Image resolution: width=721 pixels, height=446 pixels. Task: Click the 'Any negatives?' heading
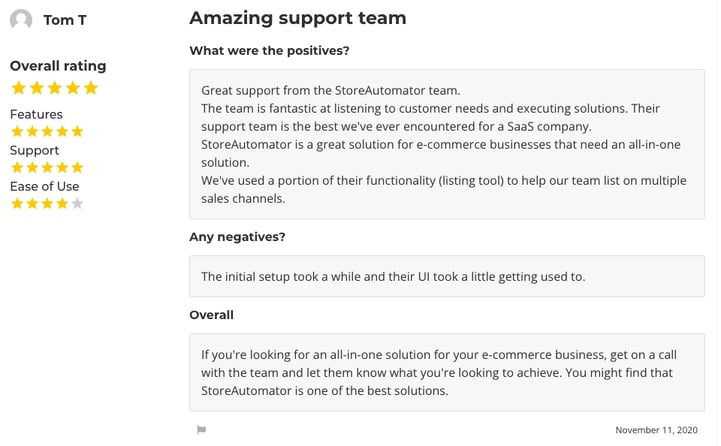(237, 237)
